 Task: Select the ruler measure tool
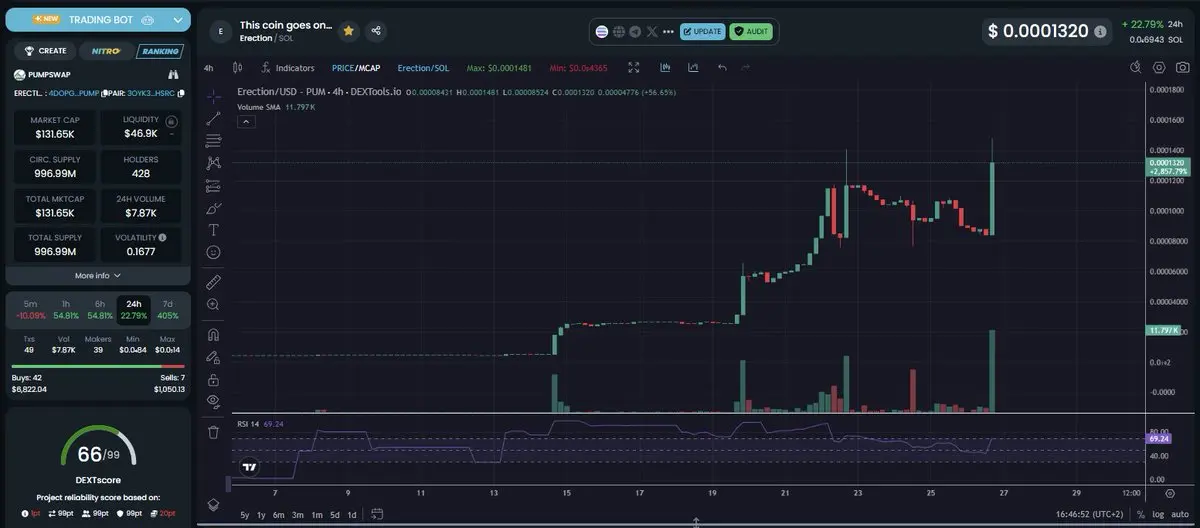point(213,282)
